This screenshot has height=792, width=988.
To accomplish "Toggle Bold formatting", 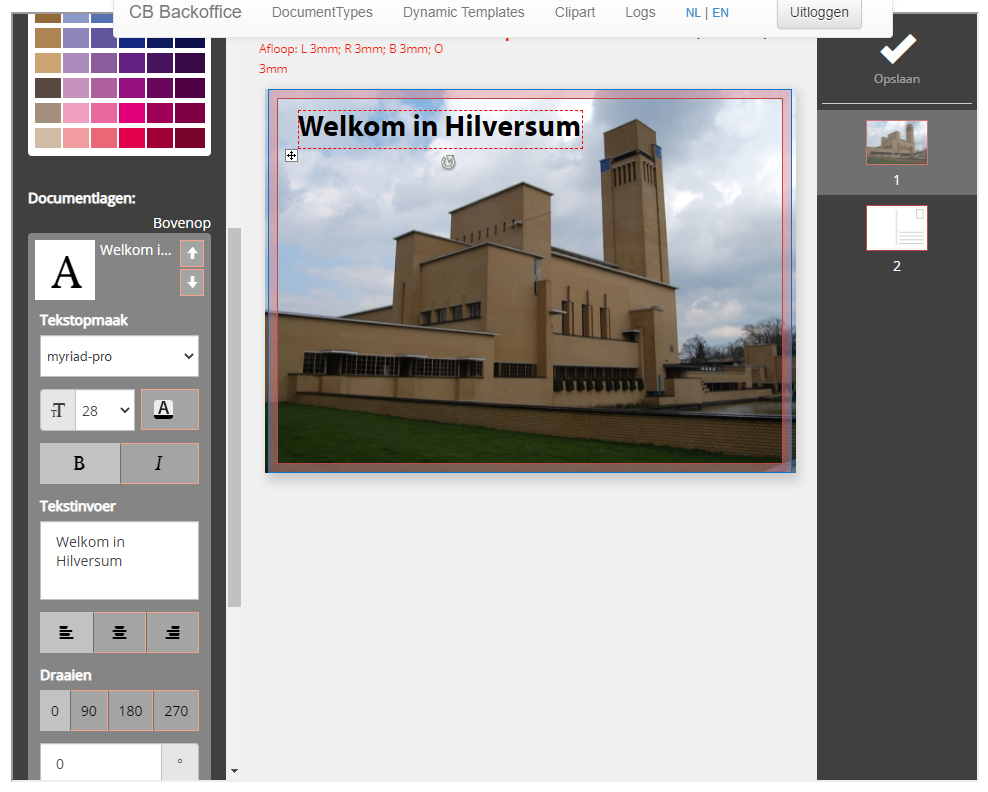I will coord(79,463).
